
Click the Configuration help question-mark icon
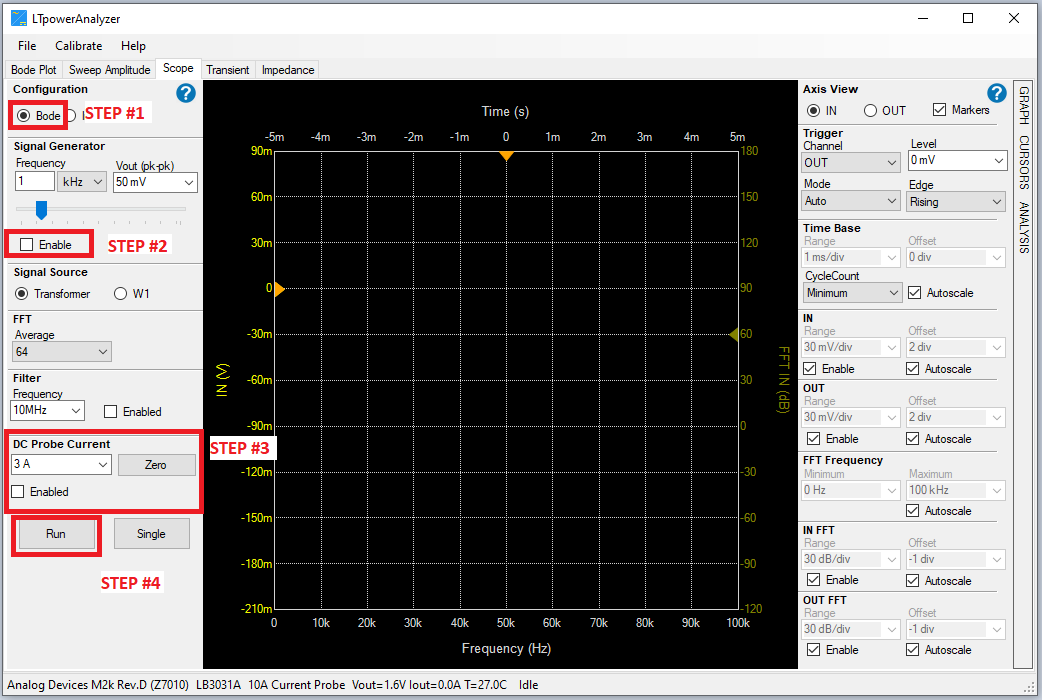186,93
